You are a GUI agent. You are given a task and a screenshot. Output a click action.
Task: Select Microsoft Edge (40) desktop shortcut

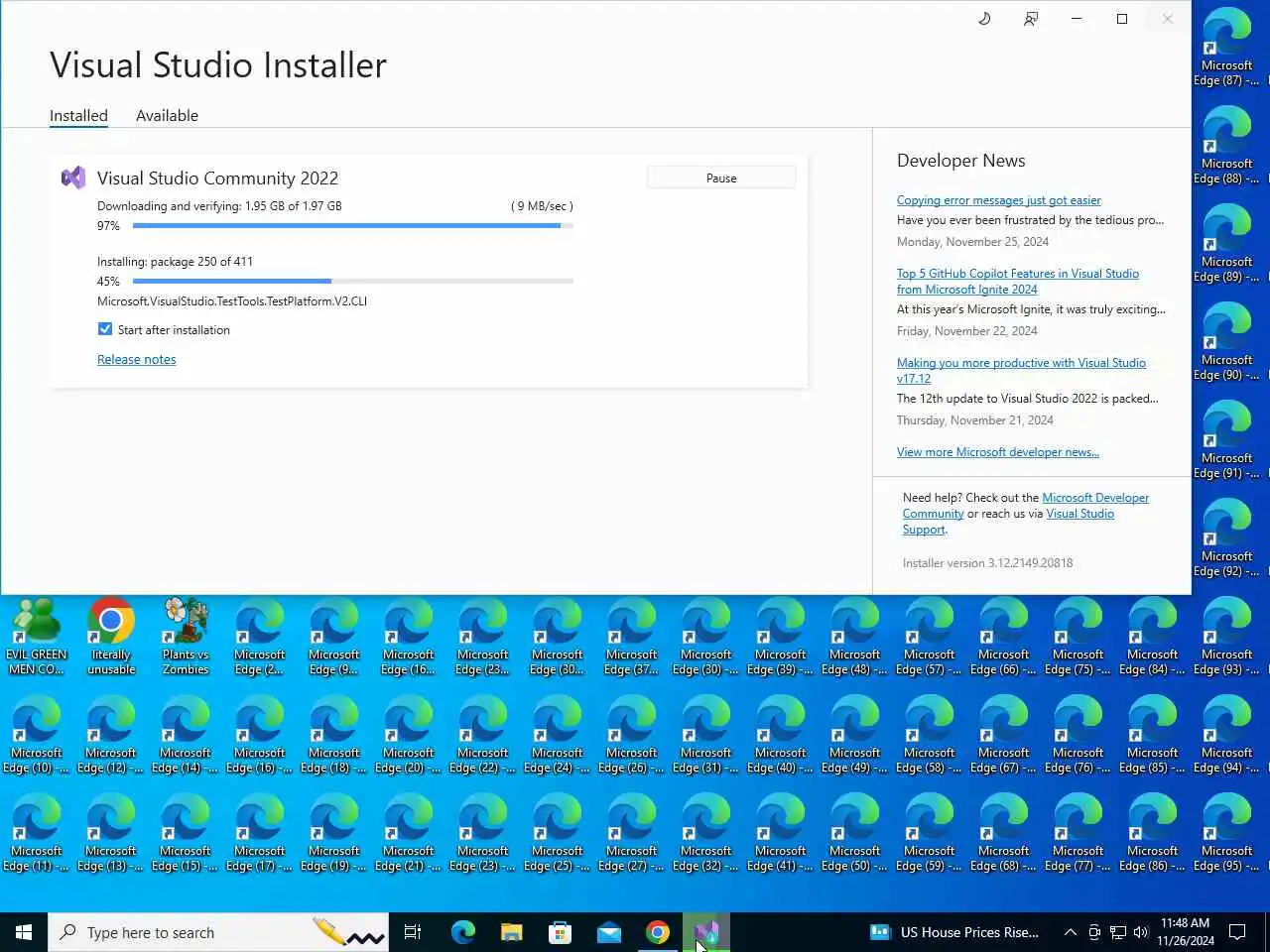[x=781, y=736]
